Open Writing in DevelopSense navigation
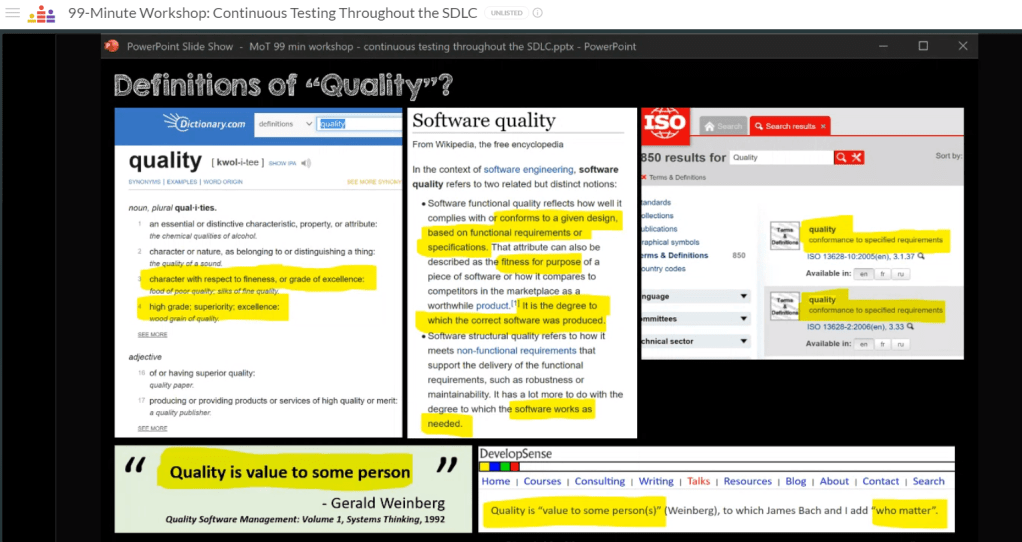Screen dimensions: 1022x542 tap(656, 481)
